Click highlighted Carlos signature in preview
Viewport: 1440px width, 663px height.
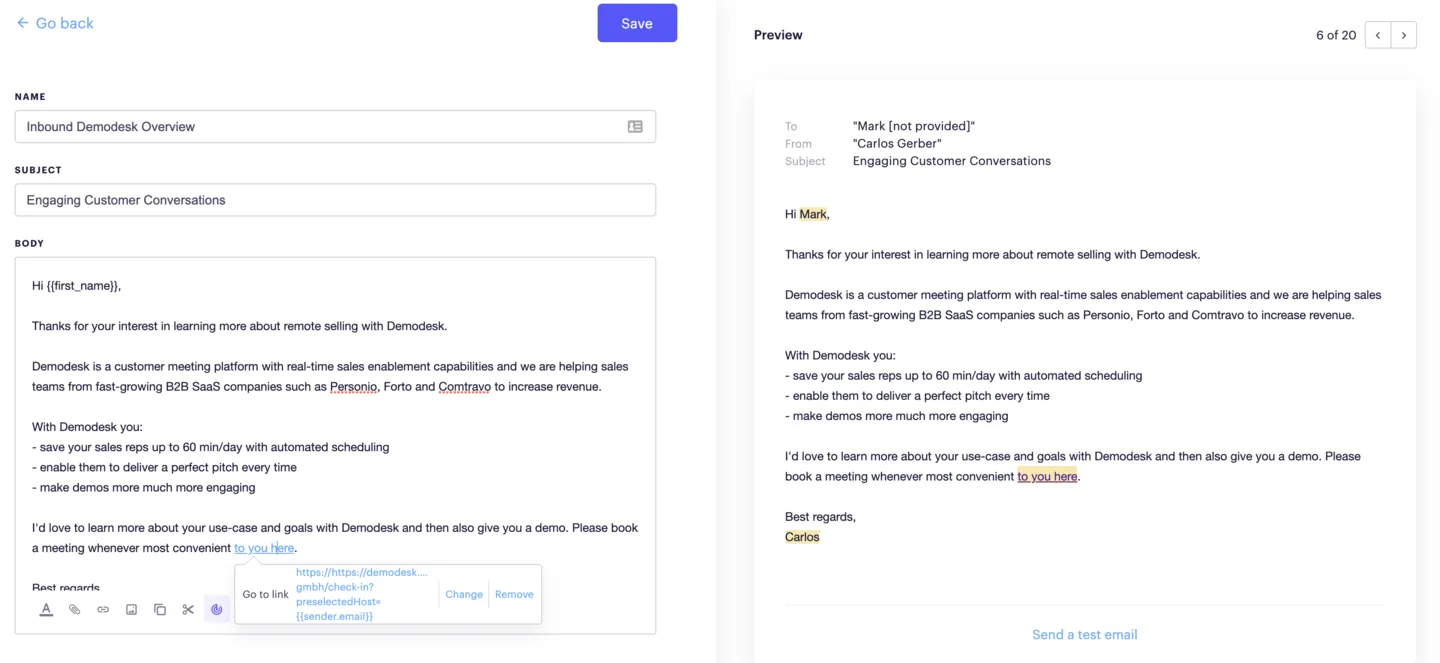802,537
